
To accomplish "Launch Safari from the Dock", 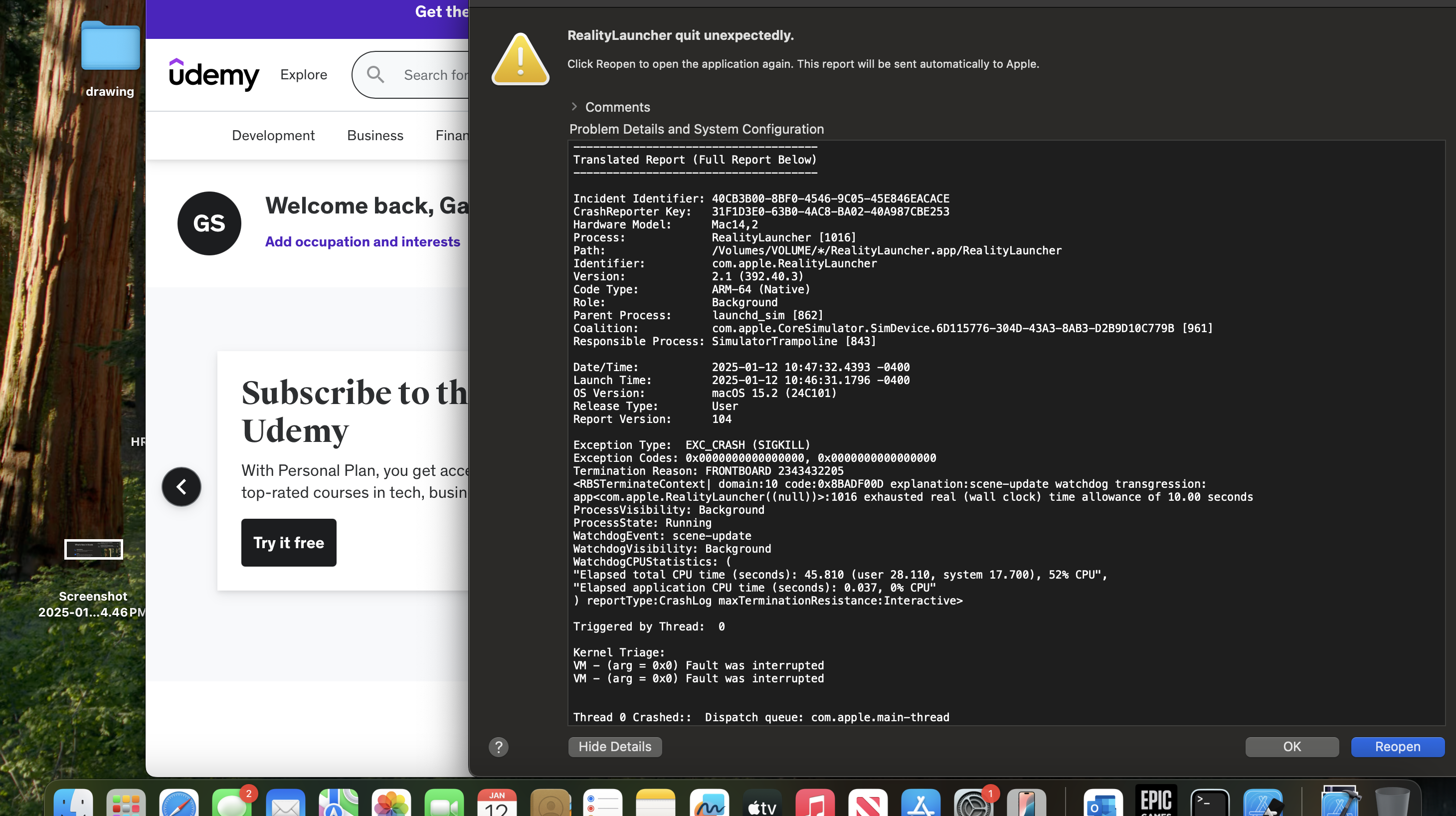I will pos(179,802).
